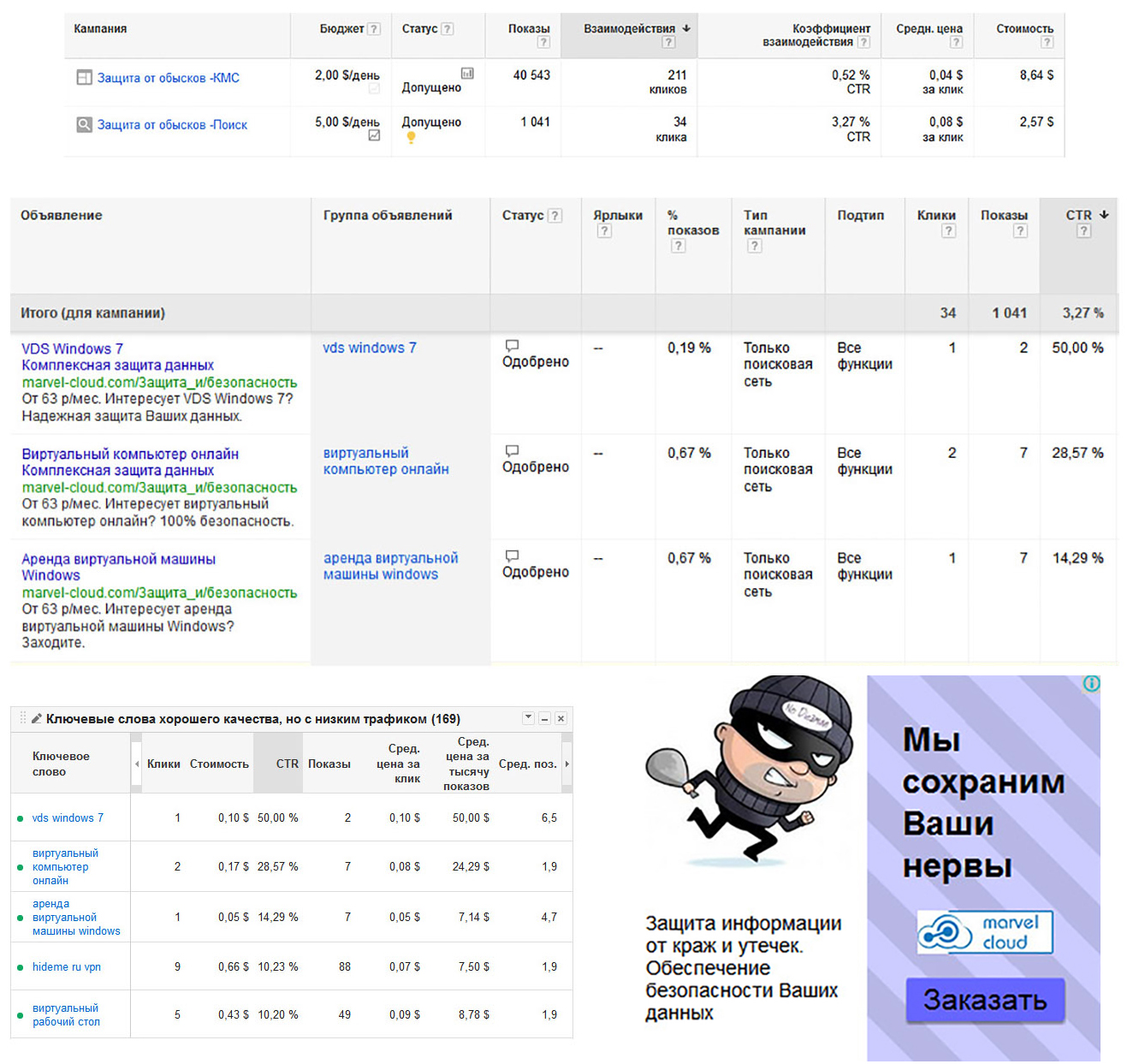The image size is (1133, 1064).
Task: Open the help icon beside Статус in the campaign table
Action: [448, 29]
